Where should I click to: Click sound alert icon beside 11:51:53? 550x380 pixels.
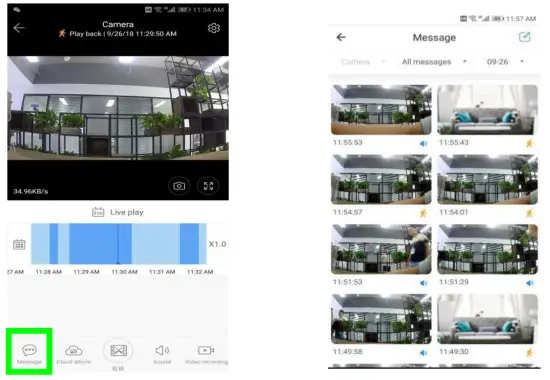point(424,283)
